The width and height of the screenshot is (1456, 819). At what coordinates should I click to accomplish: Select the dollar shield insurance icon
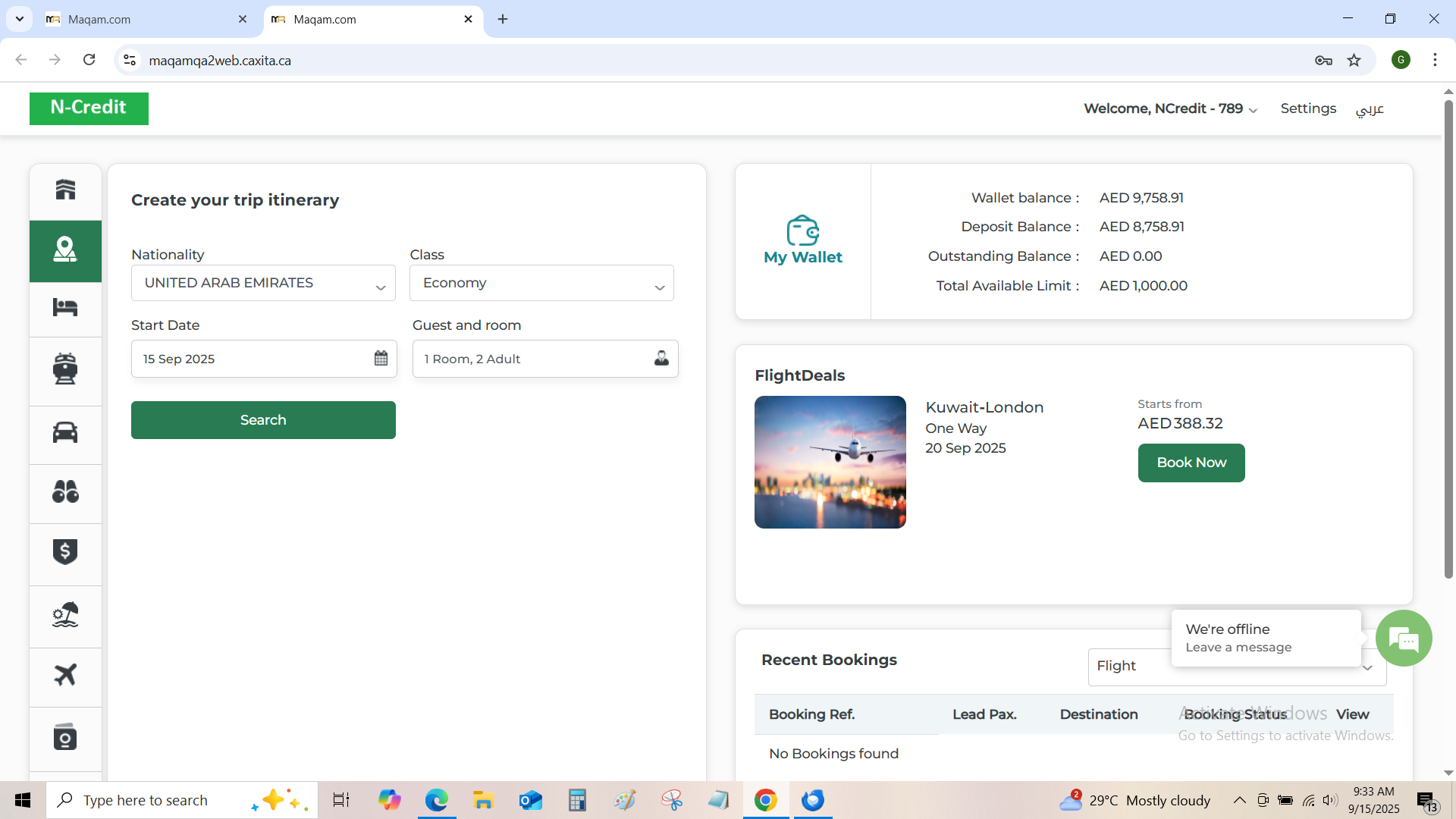65,551
